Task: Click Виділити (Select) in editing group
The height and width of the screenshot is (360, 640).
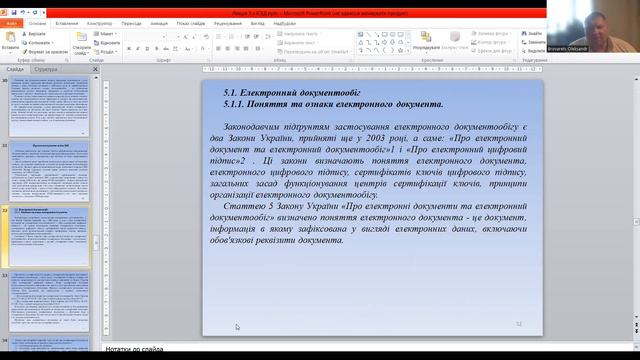Action: point(533,51)
